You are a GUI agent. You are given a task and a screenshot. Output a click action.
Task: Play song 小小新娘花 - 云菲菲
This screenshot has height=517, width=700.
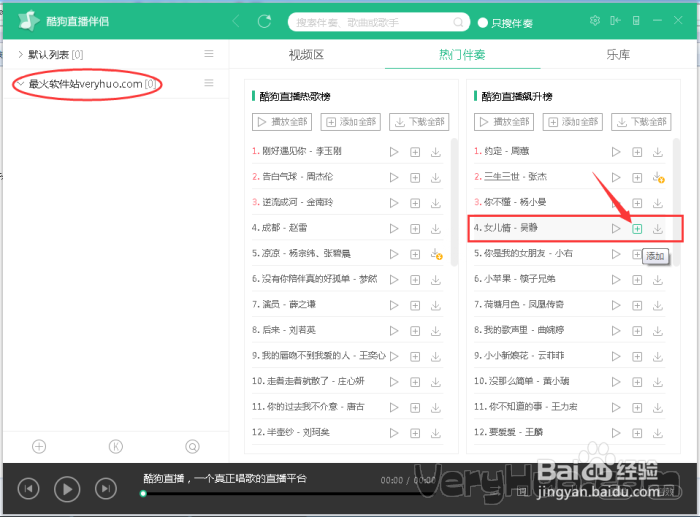coord(616,356)
